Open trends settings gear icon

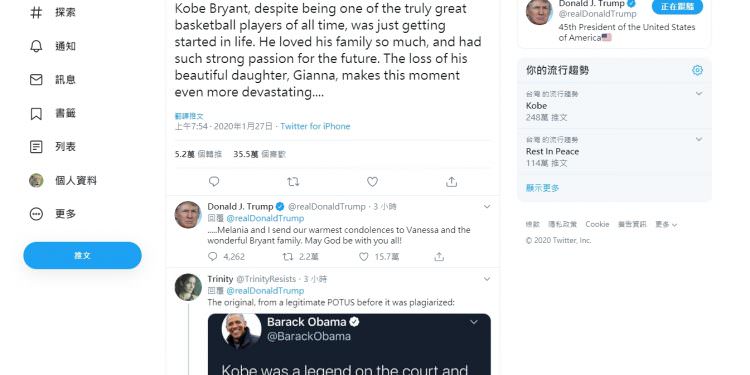697,70
